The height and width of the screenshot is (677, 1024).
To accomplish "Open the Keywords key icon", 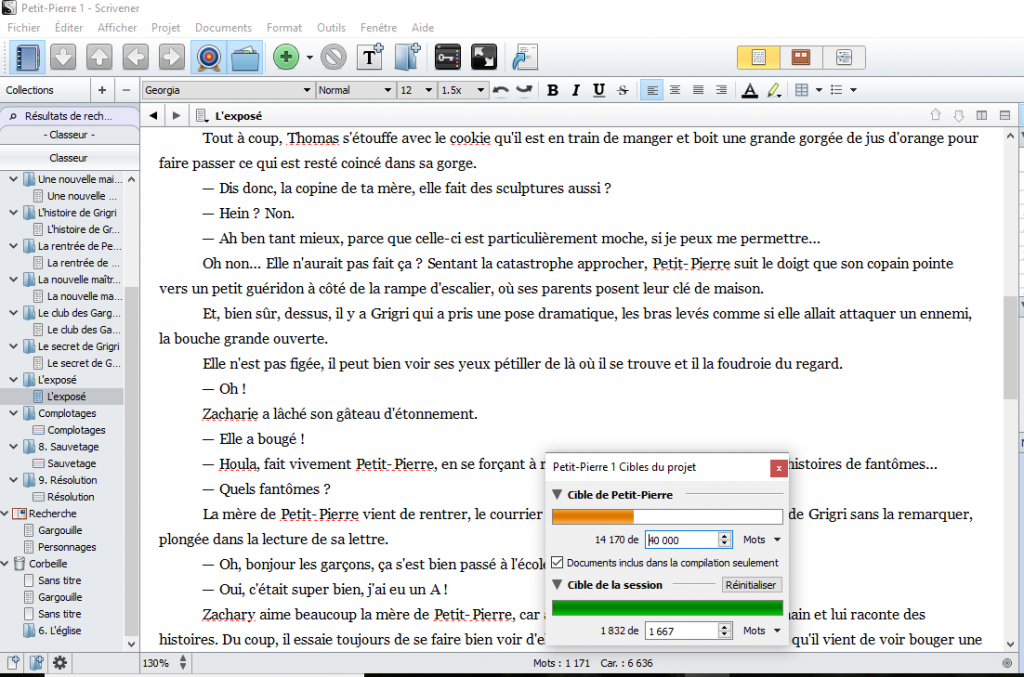I will point(447,57).
